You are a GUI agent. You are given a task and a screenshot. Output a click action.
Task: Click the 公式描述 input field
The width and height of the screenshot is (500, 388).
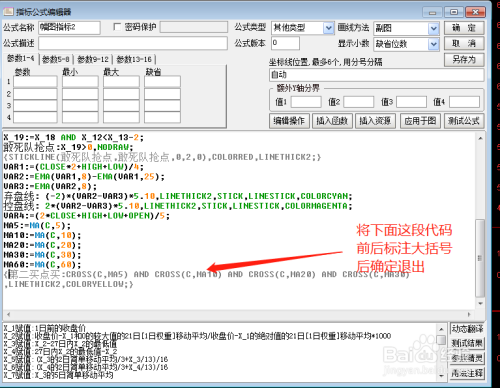point(133,43)
